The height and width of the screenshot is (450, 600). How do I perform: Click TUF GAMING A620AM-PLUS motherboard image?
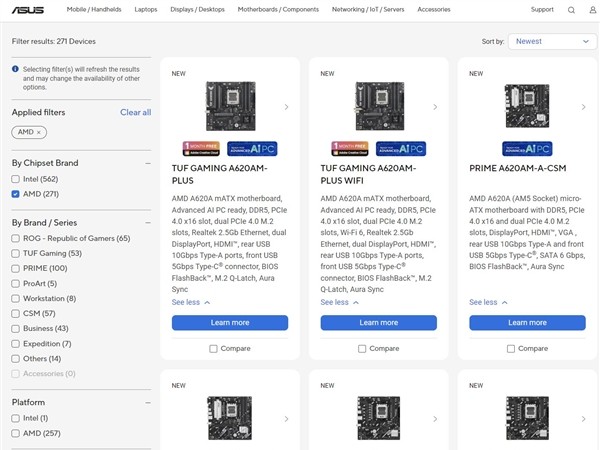coord(231,106)
